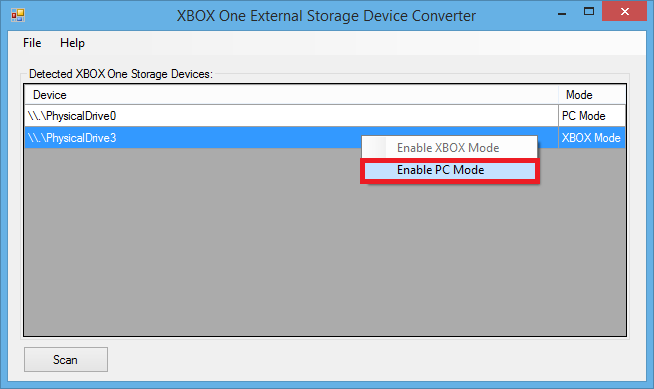The height and width of the screenshot is (389, 654).
Task: Click the Detected XBOX One Storage Devices label
Action: pos(121,74)
